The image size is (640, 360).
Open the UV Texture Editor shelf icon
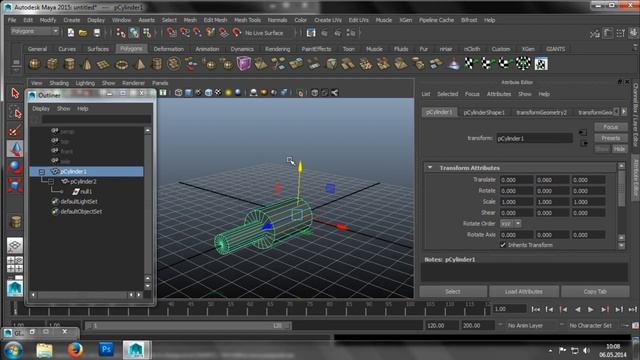tap(541, 64)
